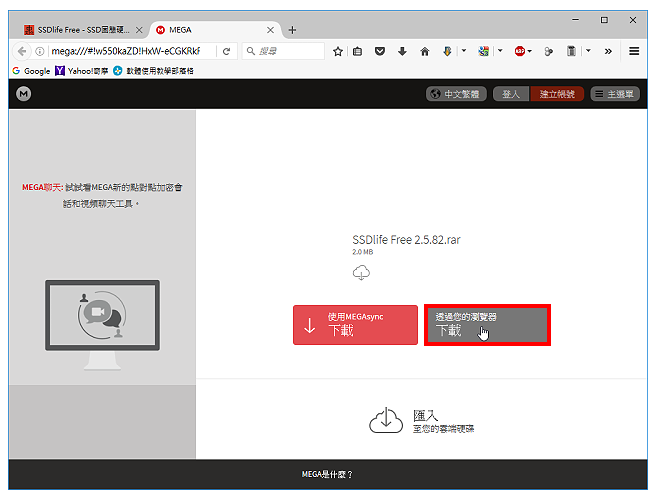Click the 建立帳號 create account button
This screenshot has height=498, width=653.
[556, 94]
